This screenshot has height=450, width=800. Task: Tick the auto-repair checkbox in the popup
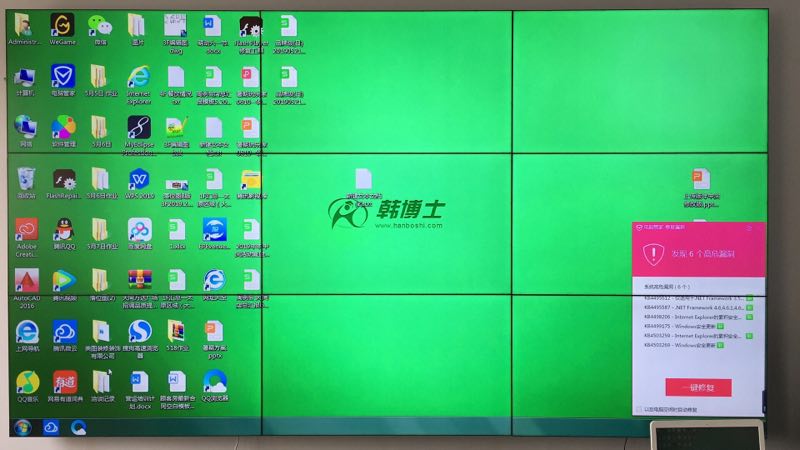pyautogui.click(x=639, y=409)
